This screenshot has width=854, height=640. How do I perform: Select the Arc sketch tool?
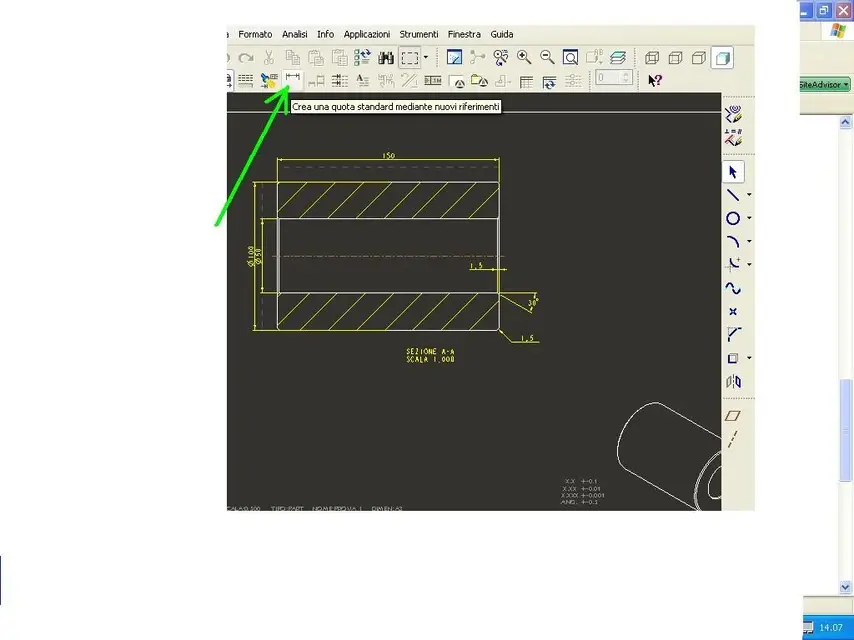click(733, 241)
